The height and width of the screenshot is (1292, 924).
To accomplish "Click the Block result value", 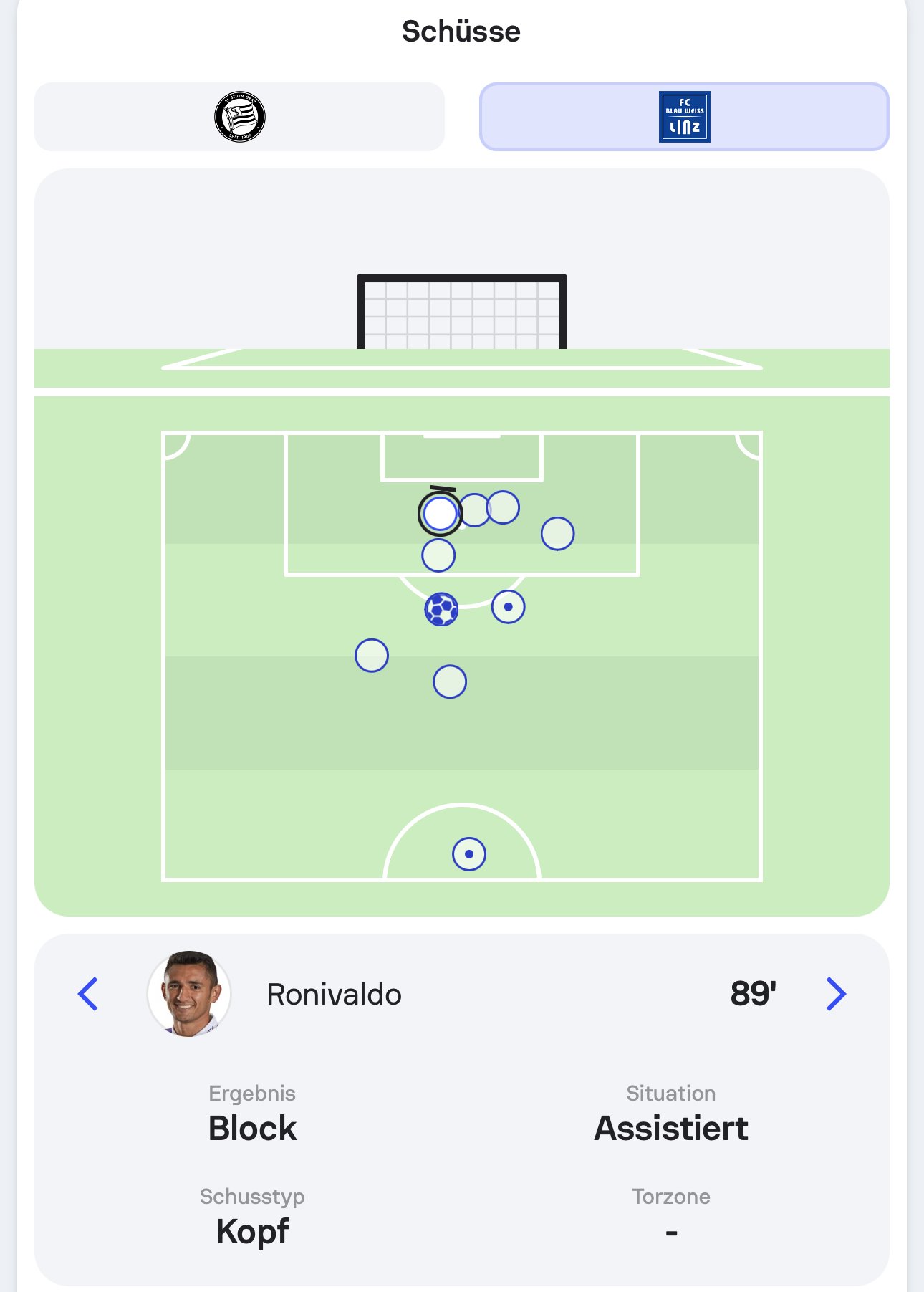I will click(x=252, y=1129).
